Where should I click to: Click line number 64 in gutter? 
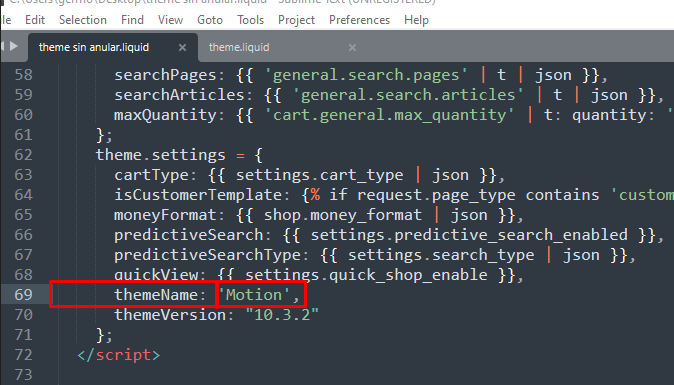tap(24, 195)
